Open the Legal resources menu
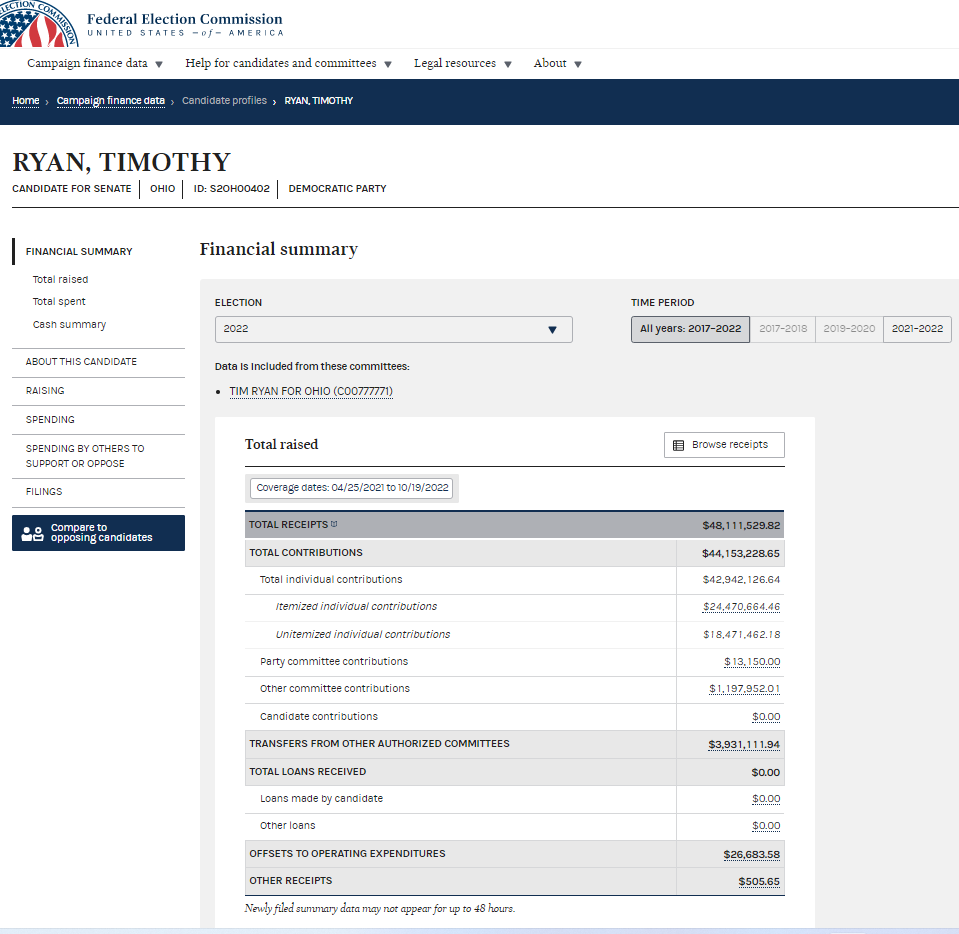Viewport: 959px width, 934px height. [x=462, y=64]
